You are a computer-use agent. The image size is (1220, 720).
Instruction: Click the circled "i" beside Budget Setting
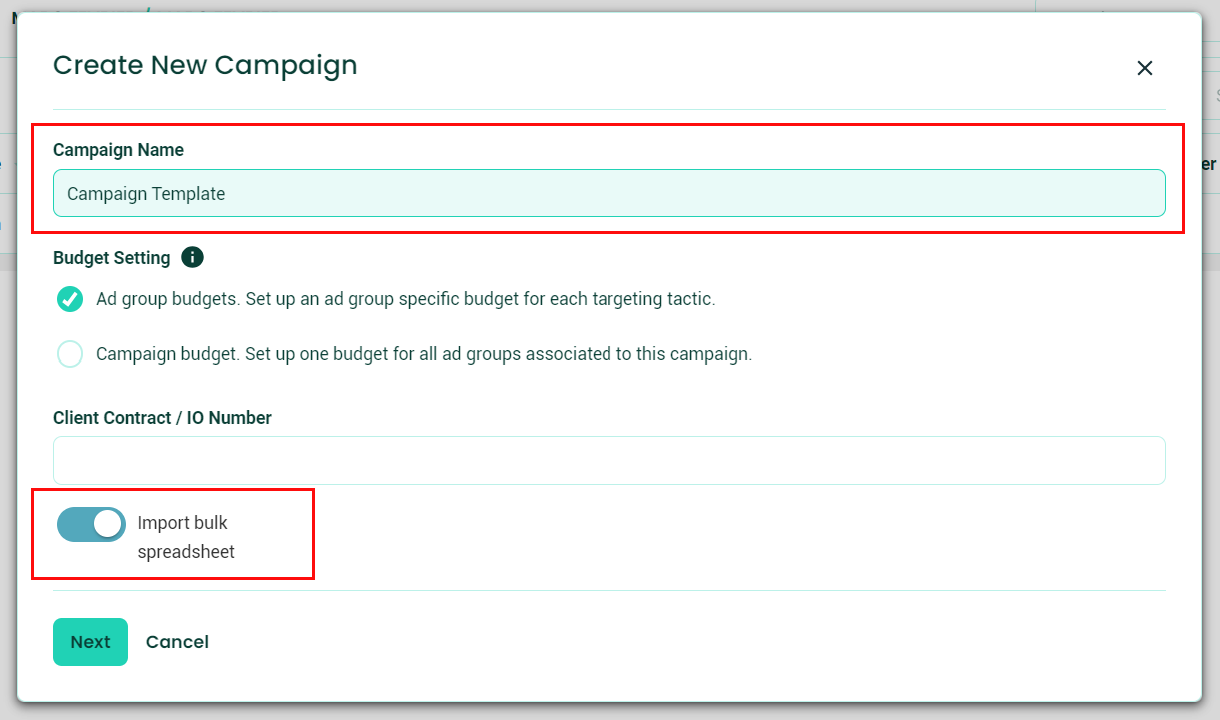193,257
